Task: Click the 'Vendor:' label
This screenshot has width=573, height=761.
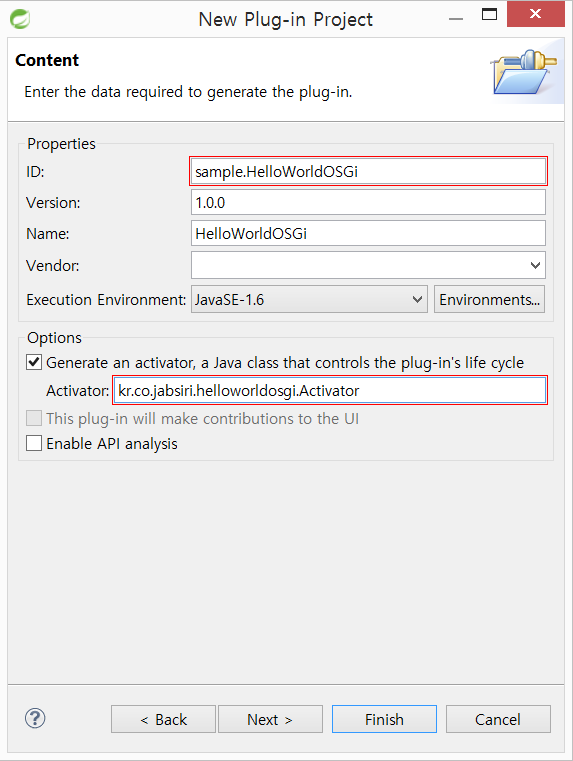Action: coord(52,265)
